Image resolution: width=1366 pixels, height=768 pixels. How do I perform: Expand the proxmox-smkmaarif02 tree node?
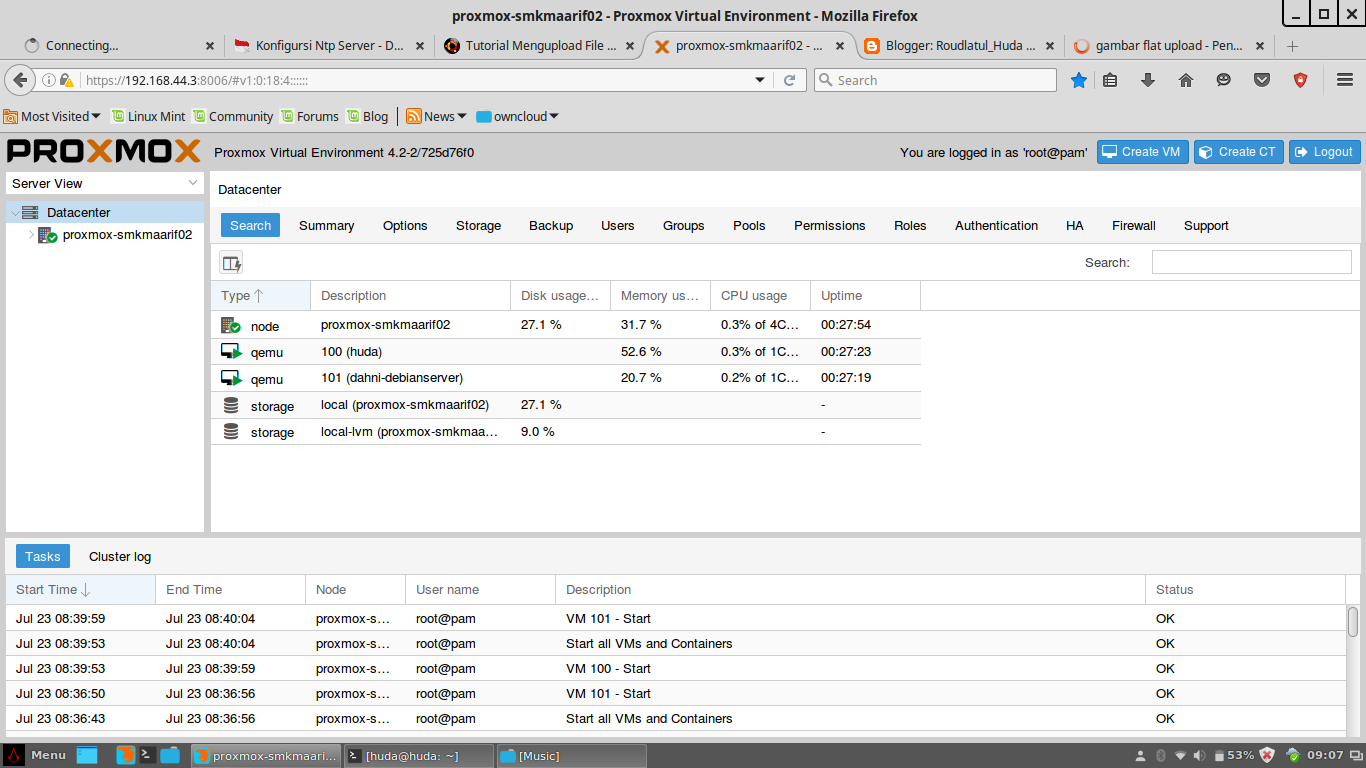pos(31,235)
